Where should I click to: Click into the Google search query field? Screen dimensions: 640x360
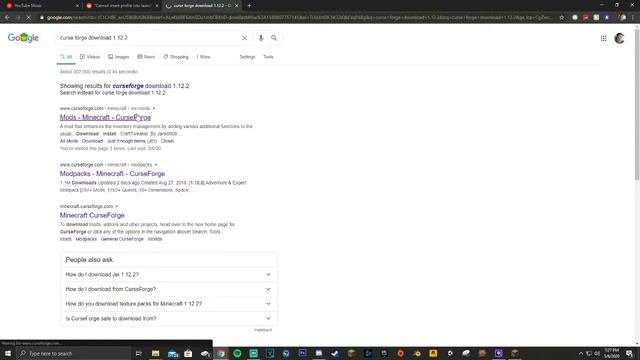pos(149,38)
